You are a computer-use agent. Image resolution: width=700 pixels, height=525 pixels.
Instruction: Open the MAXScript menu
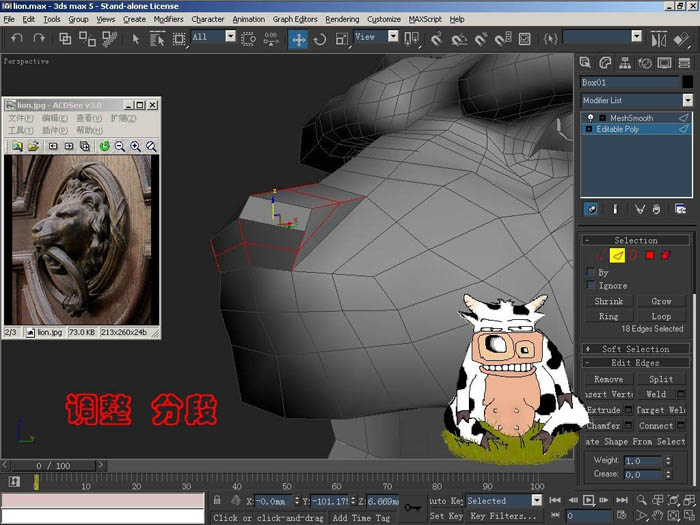click(425, 19)
